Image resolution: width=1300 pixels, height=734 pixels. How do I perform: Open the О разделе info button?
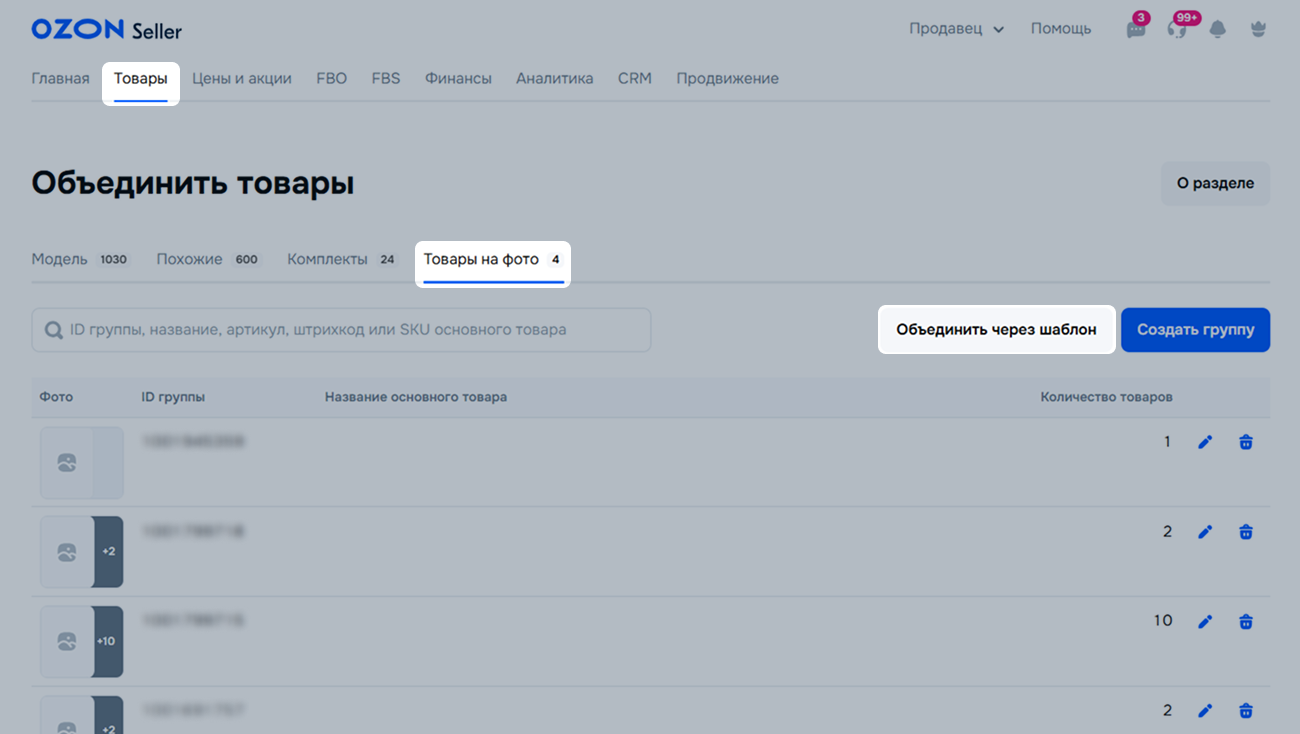point(1215,184)
